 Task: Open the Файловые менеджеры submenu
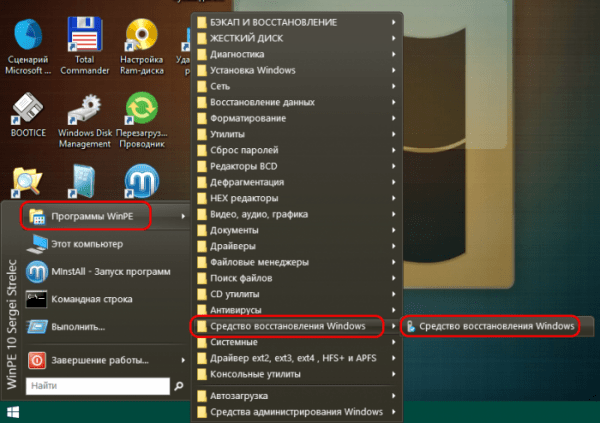(x=297, y=262)
